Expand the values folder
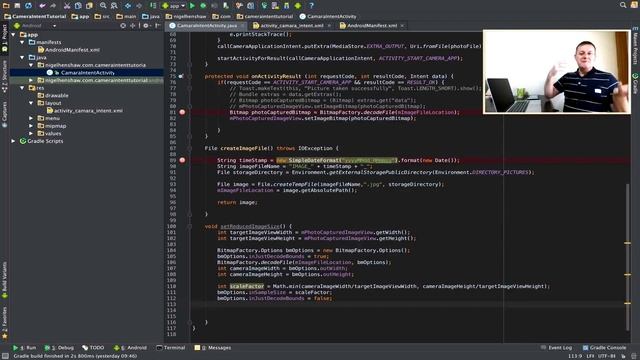 [x=31, y=133]
